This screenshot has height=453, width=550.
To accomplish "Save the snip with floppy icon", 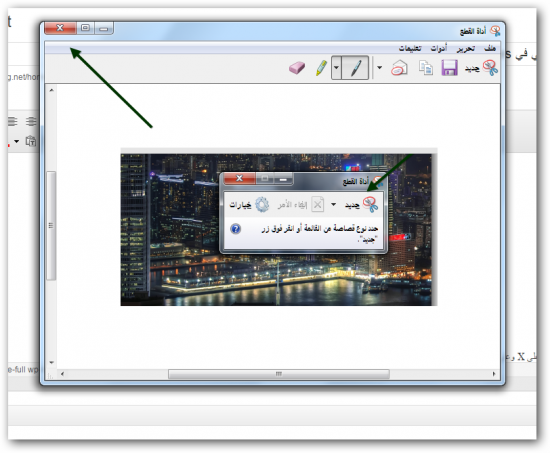I will 449,68.
